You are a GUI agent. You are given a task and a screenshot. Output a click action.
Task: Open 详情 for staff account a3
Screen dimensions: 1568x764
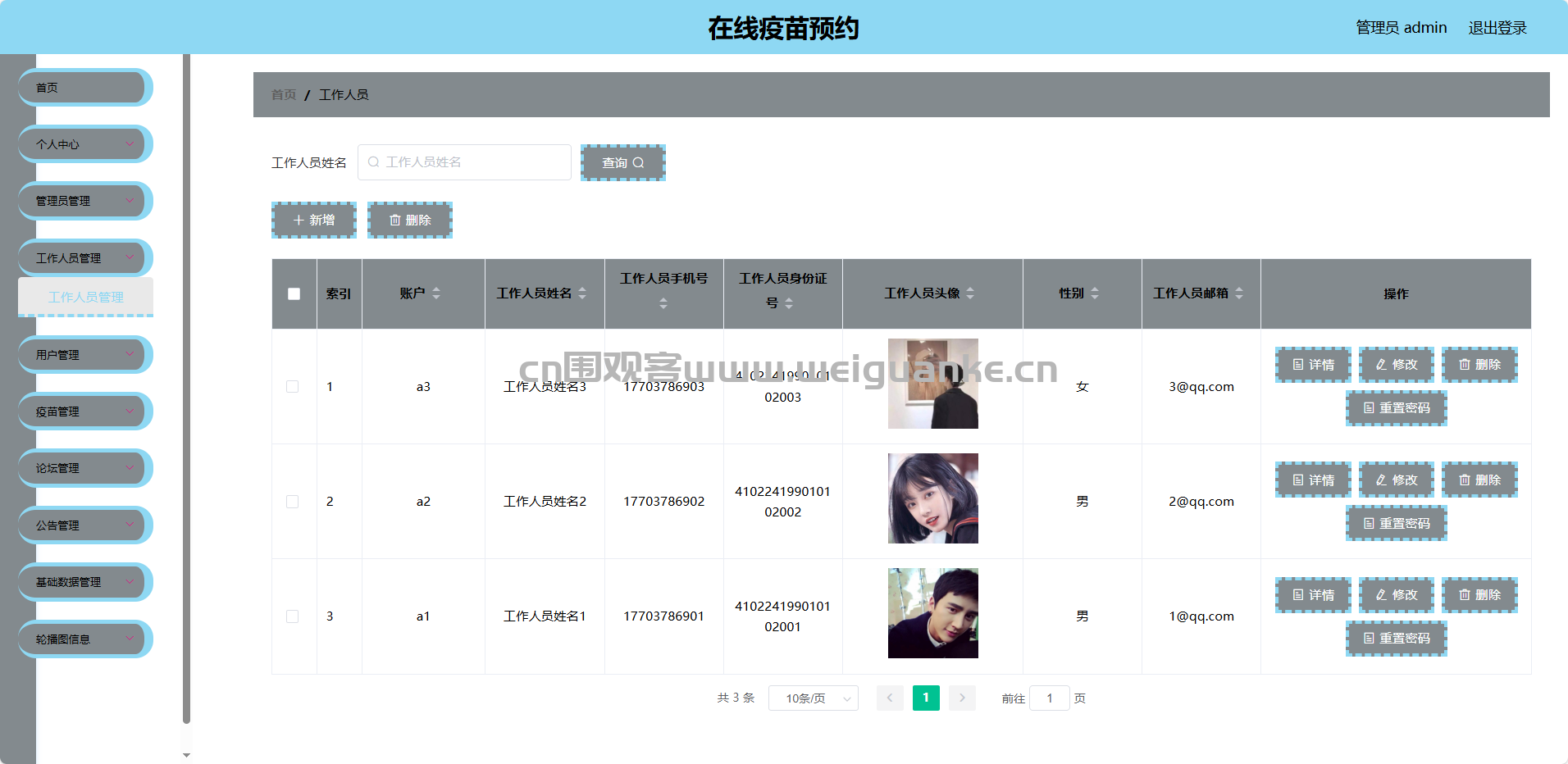tap(1312, 365)
